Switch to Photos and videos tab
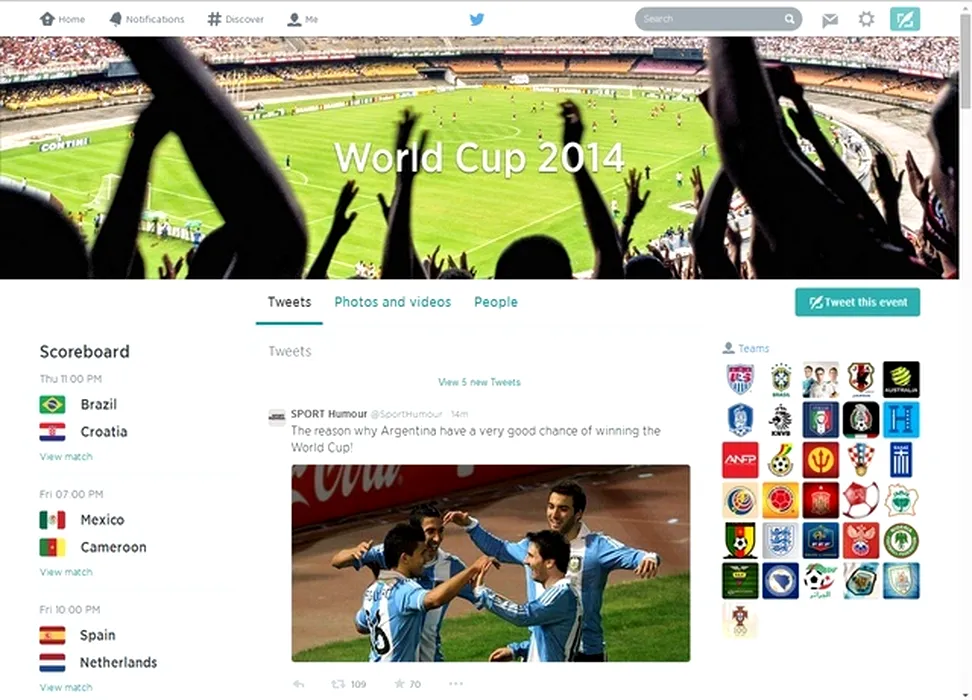The height and width of the screenshot is (700, 972). 392,302
